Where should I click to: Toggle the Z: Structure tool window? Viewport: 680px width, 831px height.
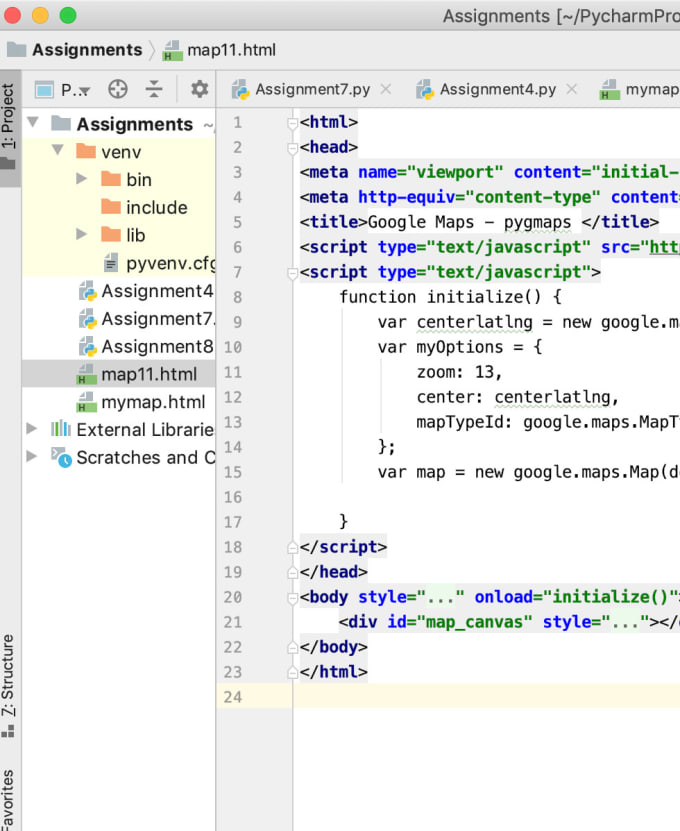pos(8,685)
